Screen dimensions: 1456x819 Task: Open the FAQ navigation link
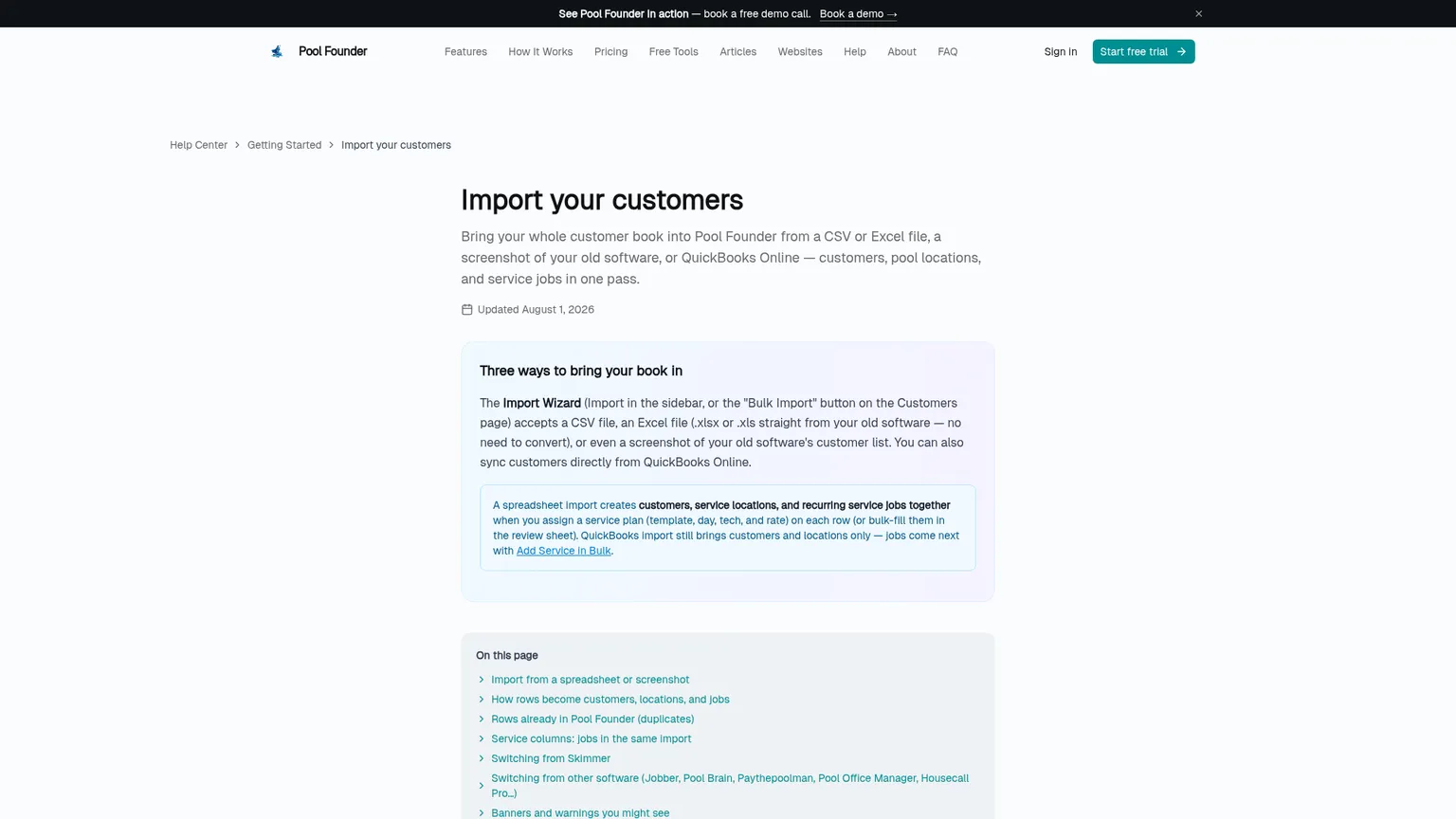[947, 52]
